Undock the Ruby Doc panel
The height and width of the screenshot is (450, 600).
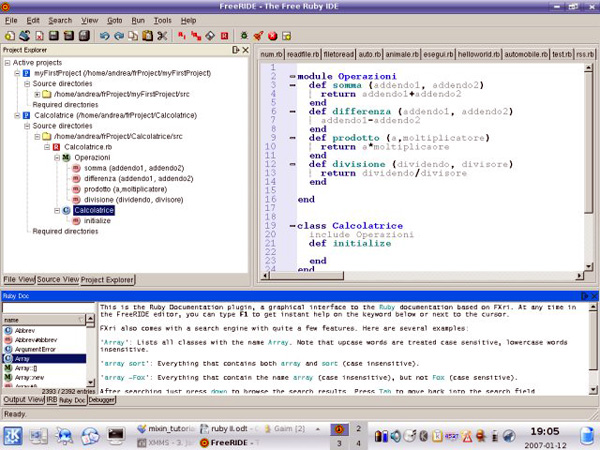pyautogui.click(x=584, y=296)
